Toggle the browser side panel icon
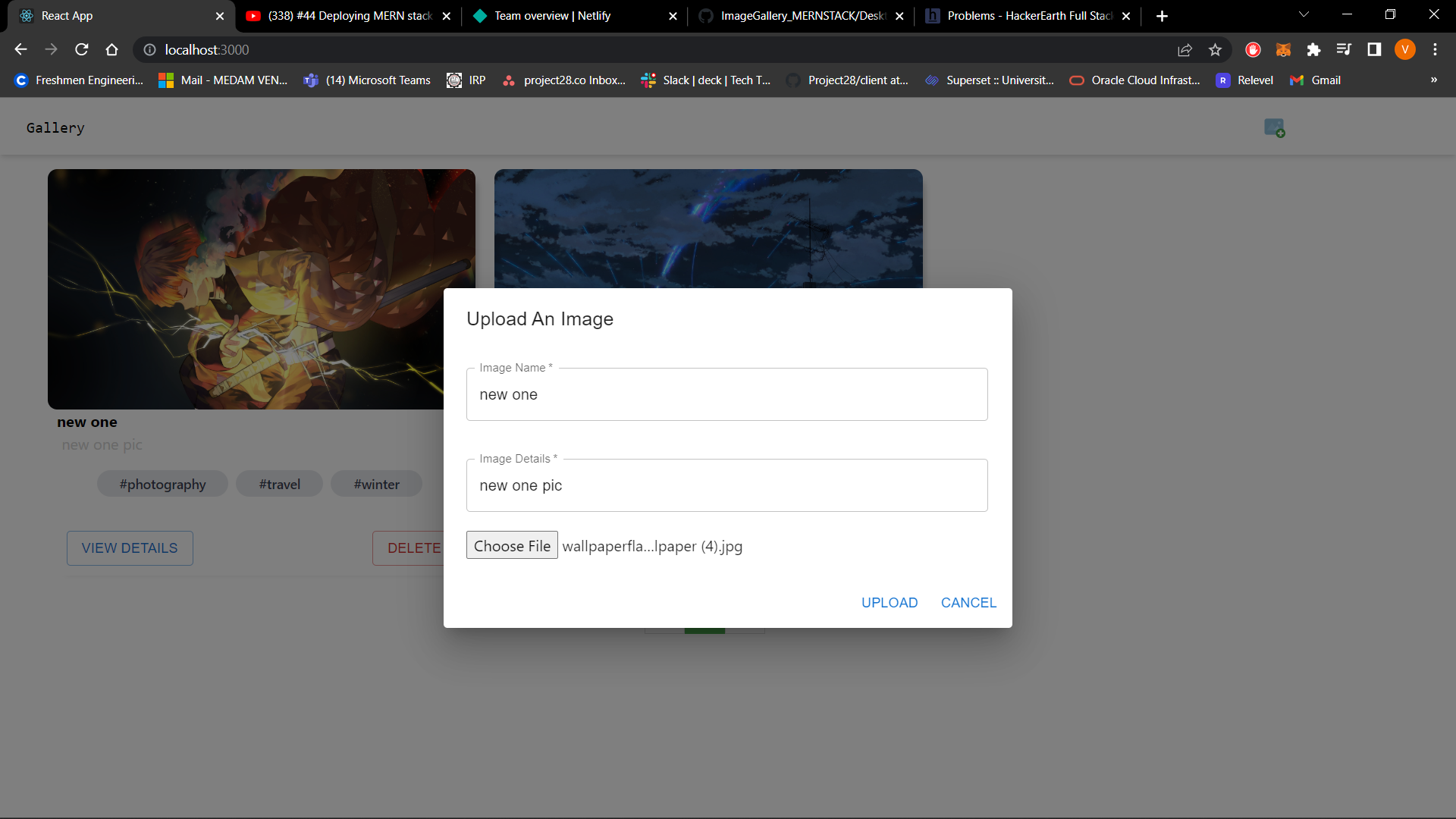Image resolution: width=1456 pixels, height=819 pixels. (x=1374, y=49)
